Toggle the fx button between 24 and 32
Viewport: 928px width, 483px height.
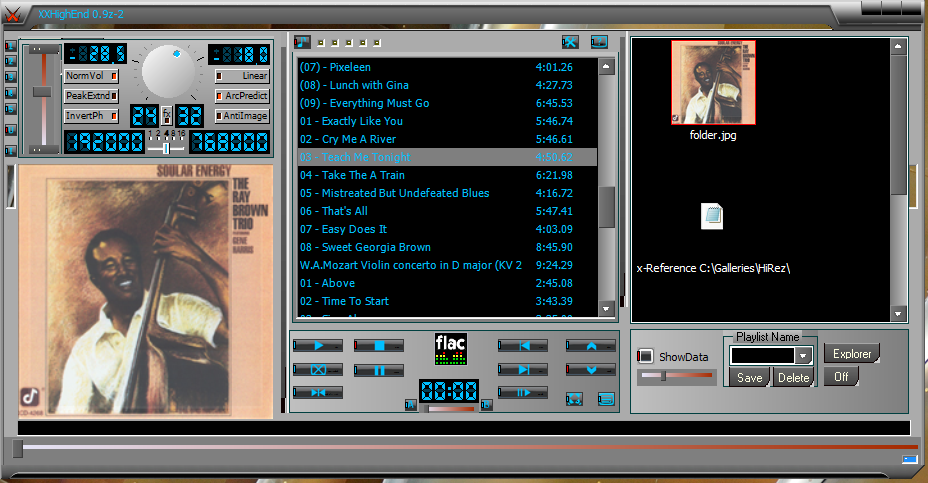tap(167, 115)
